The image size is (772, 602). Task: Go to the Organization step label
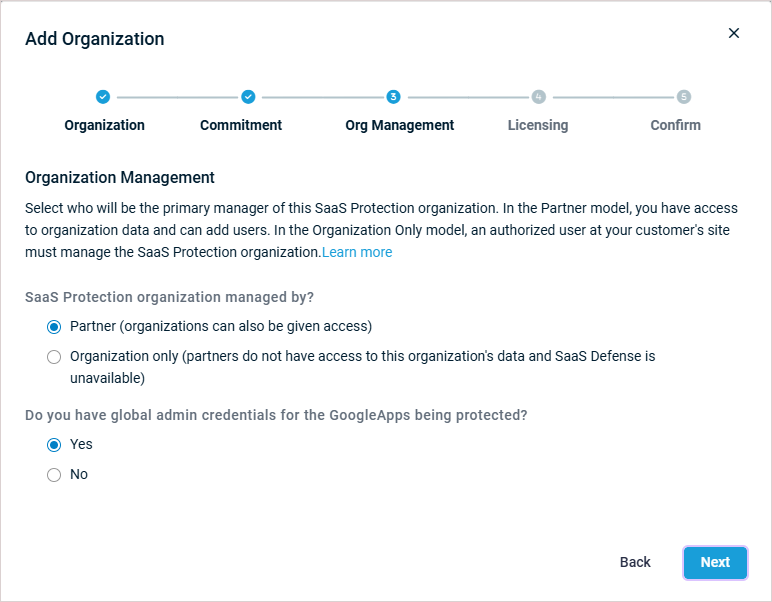click(x=104, y=125)
